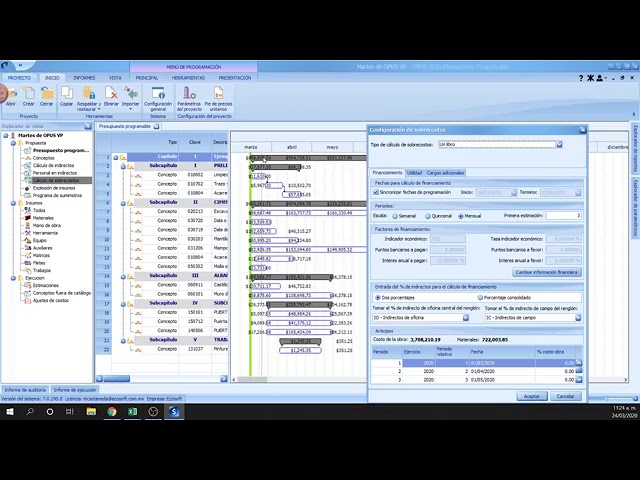Viewport: 640px width, 480px height.
Task: Select Estimaciones in the tree
Action: 46,286
